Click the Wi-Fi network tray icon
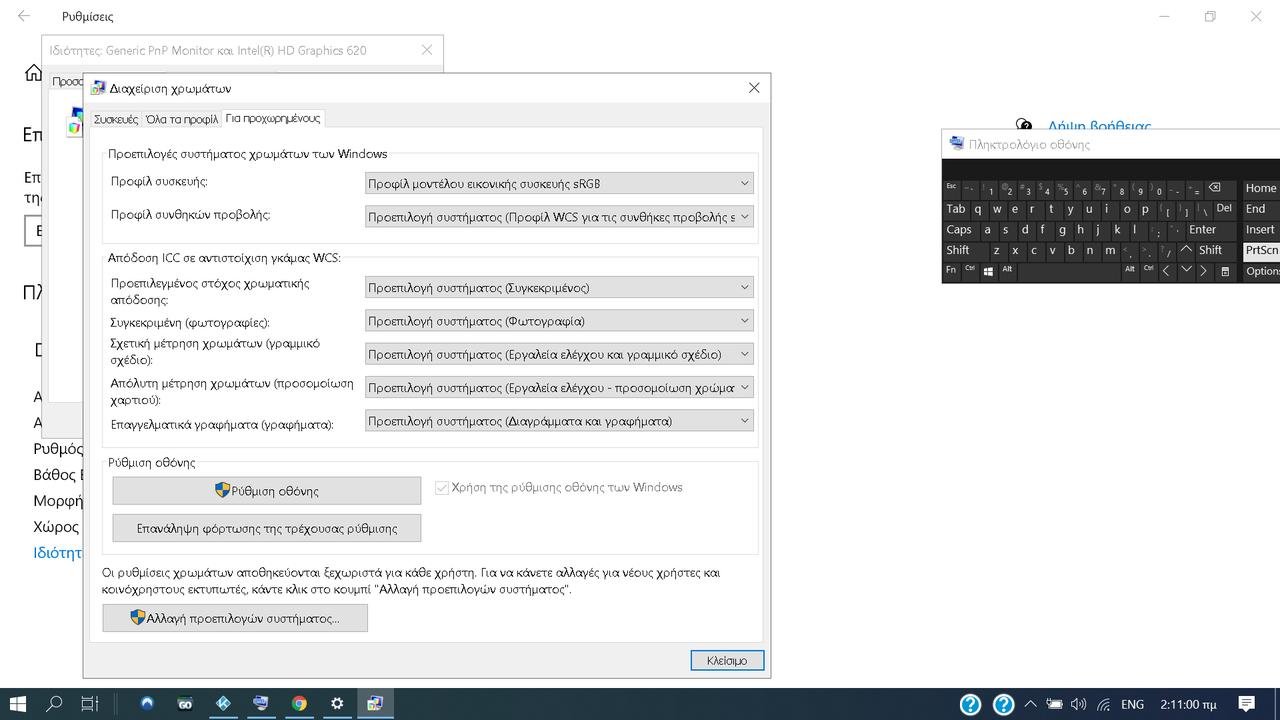Screen dimensions: 1280x720 coord(1103,704)
